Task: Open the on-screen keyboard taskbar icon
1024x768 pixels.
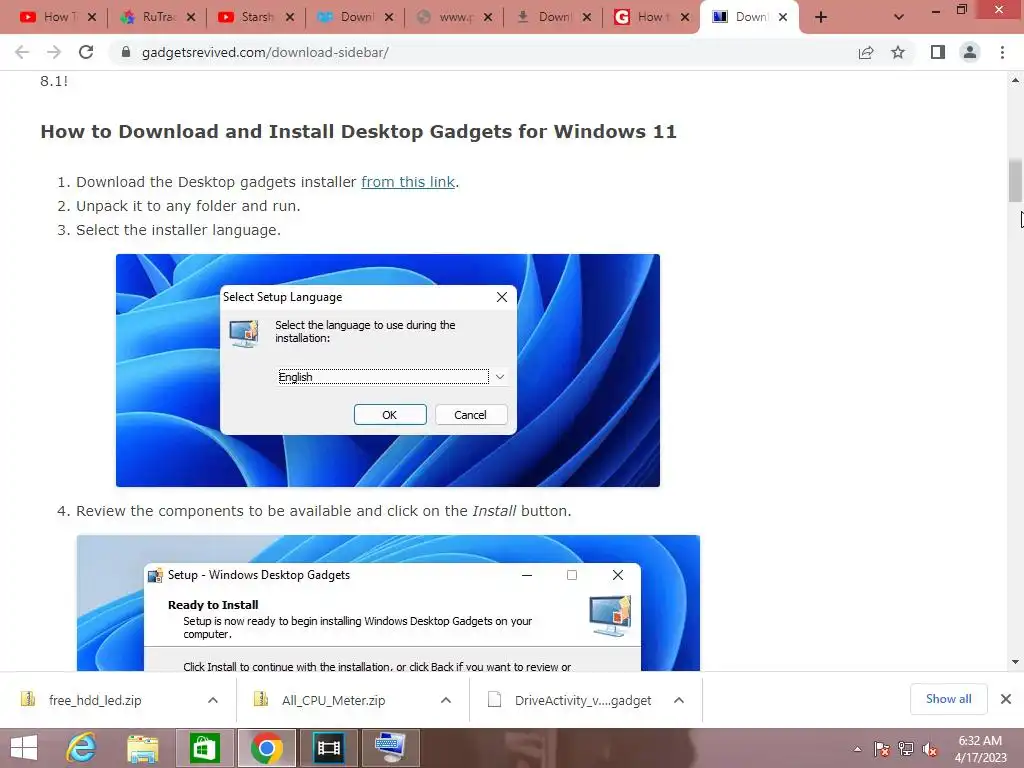Action: tap(390, 748)
